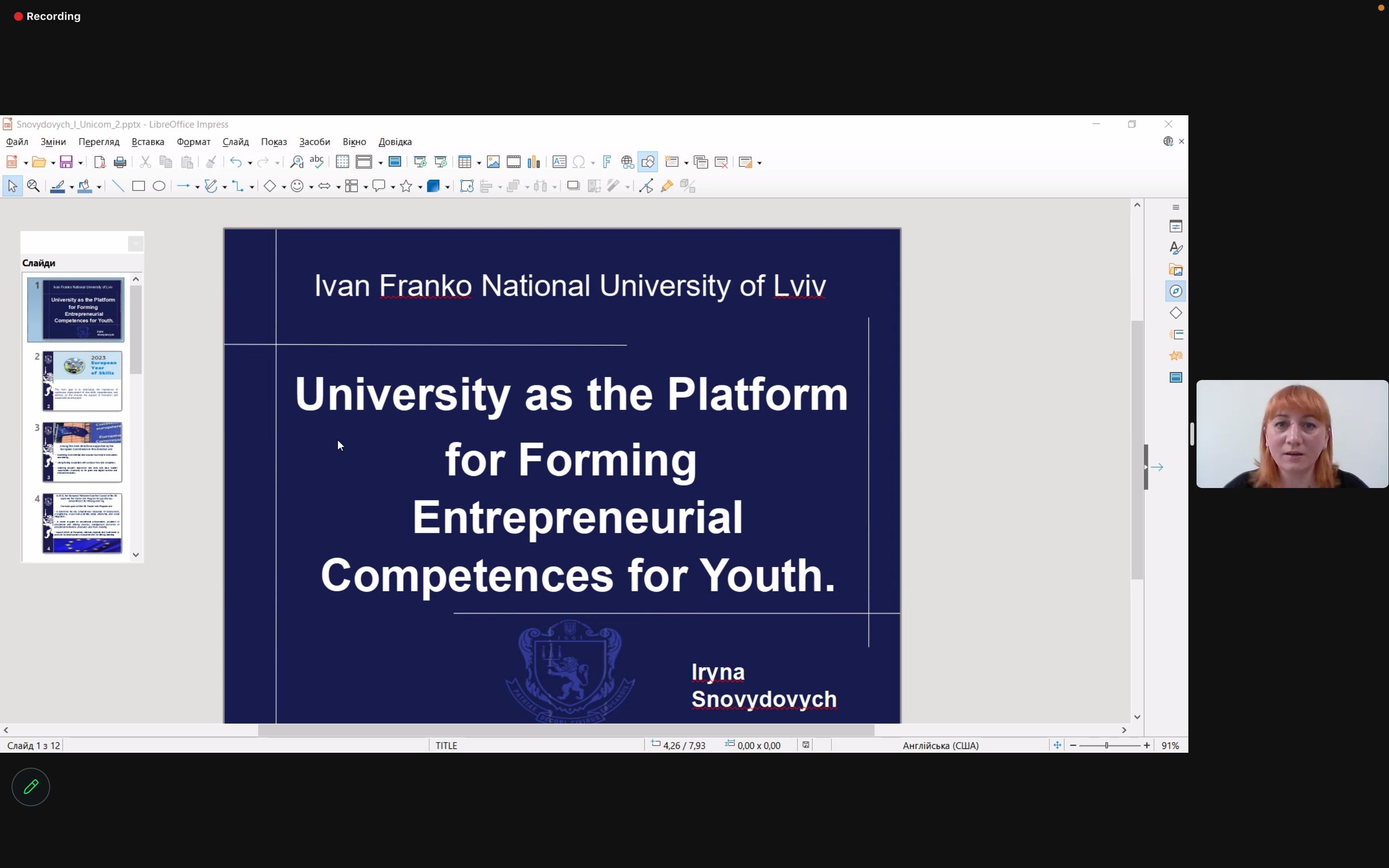This screenshot has height=868, width=1389.
Task: Insert Fontwork text icon
Action: 607,163
